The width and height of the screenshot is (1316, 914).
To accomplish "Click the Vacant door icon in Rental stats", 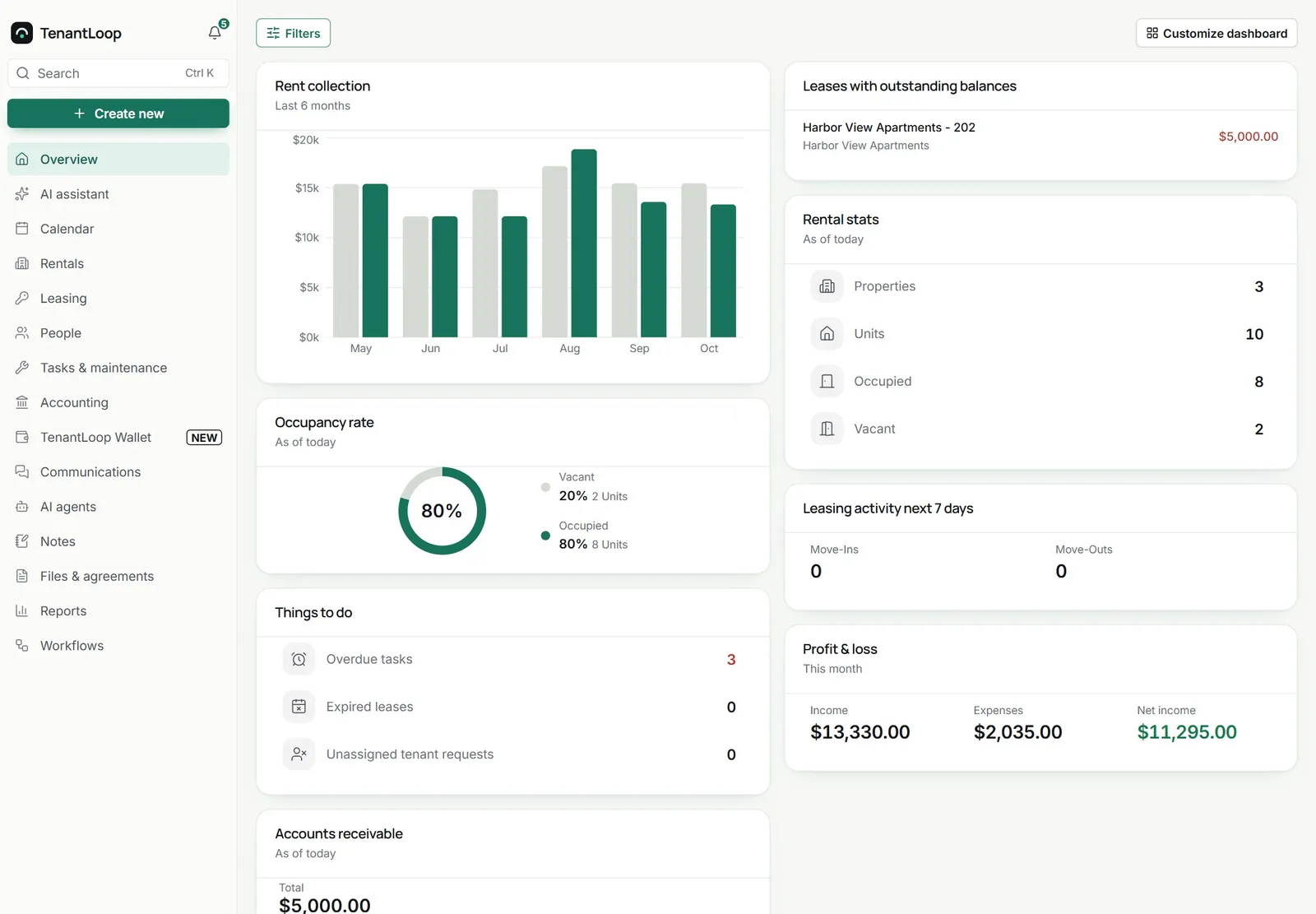I will pos(827,429).
